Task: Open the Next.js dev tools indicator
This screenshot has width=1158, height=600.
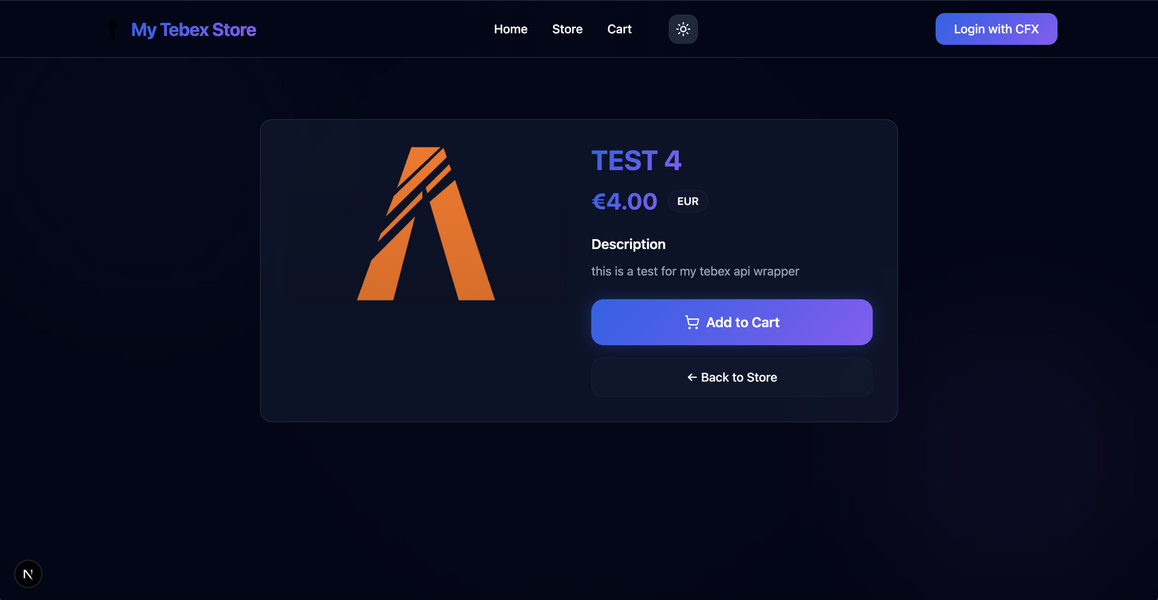Action: pyautogui.click(x=28, y=574)
